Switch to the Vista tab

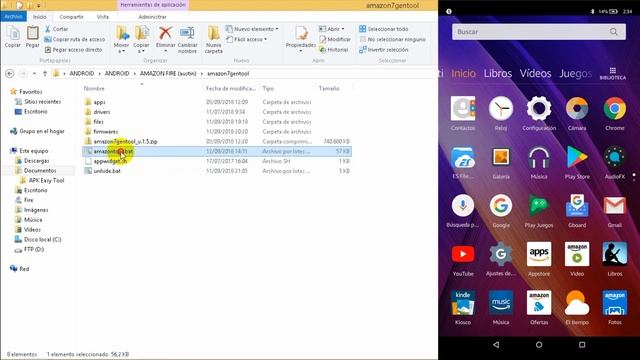click(103, 17)
